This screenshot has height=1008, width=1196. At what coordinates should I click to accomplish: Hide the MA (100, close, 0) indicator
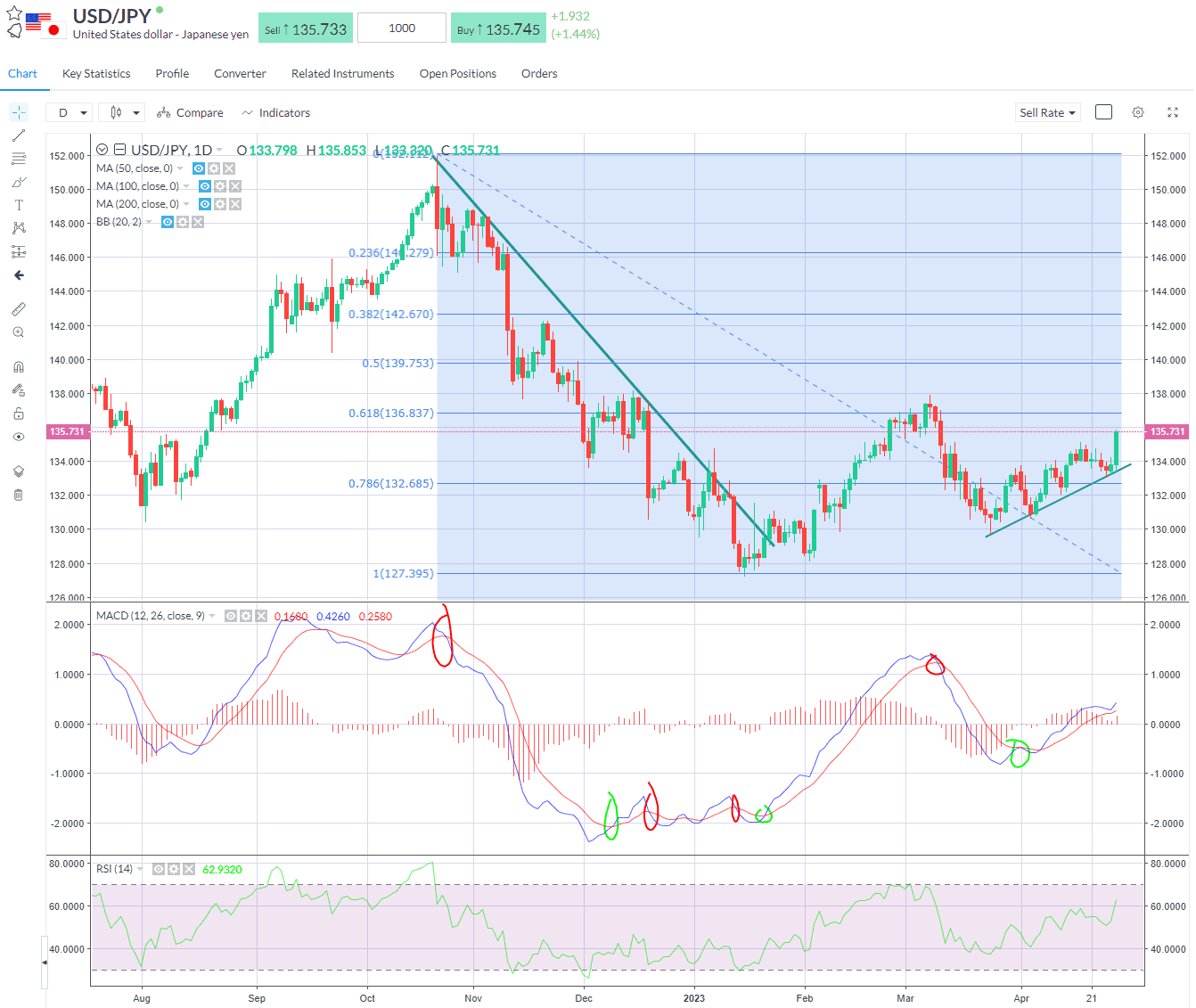(205, 186)
